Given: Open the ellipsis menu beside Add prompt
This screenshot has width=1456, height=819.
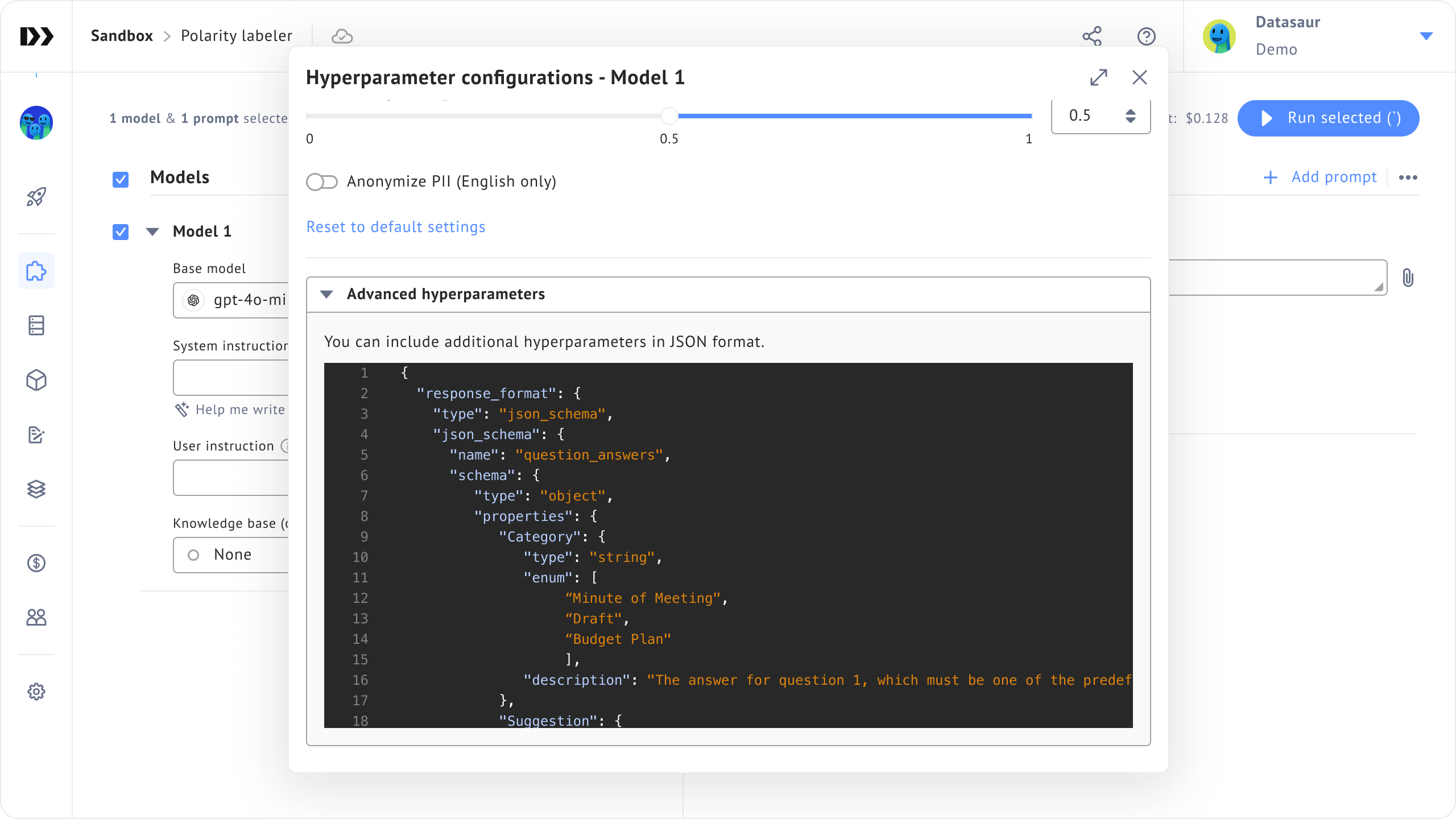Looking at the screenshot, I should pyautogui.click(x=1409, y=177).
